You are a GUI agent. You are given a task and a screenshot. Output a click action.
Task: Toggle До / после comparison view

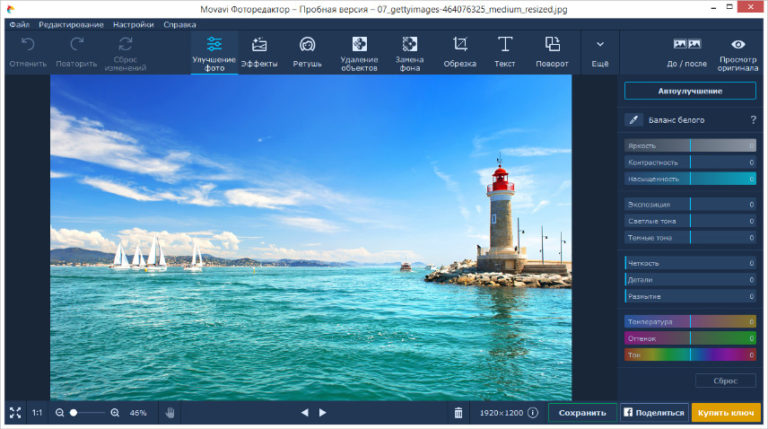pyautogui.click(x=687, y=51)
